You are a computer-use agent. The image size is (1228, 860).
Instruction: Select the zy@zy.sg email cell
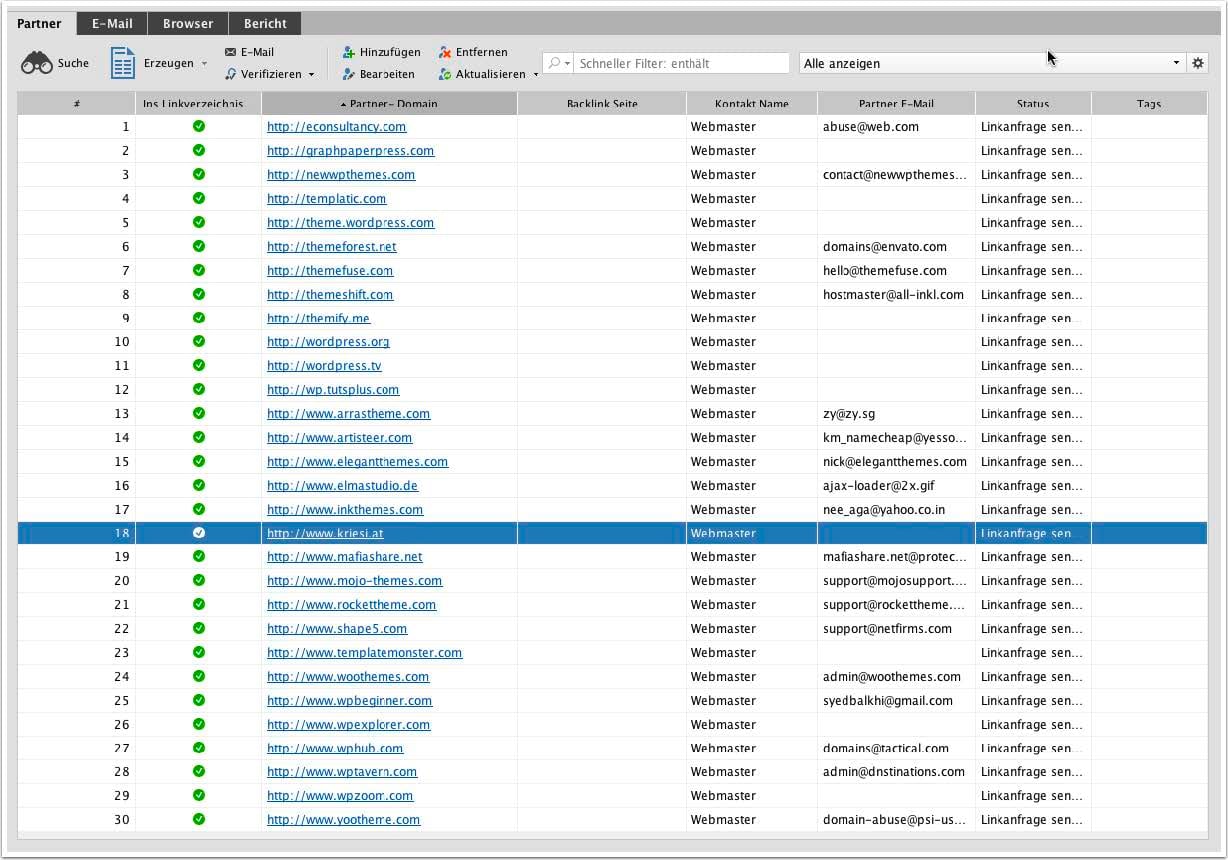tap(896, 414)
